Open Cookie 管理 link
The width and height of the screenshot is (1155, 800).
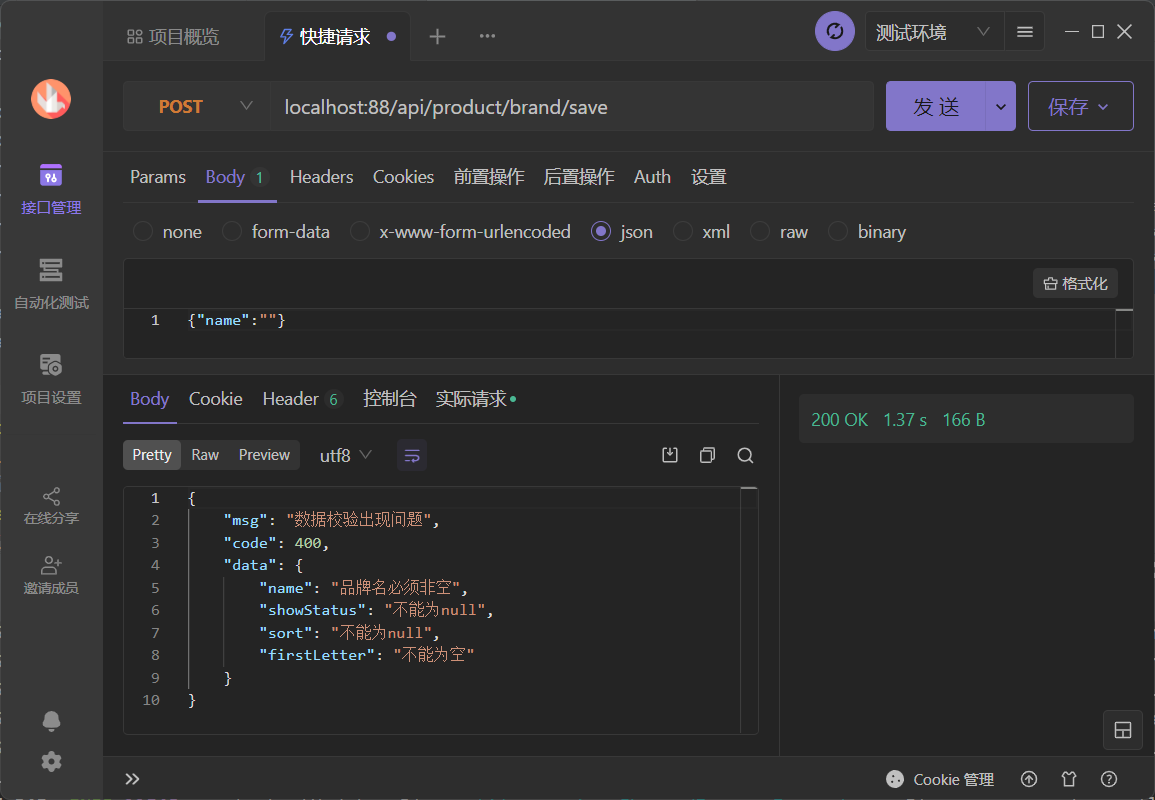tap(953, 779)
